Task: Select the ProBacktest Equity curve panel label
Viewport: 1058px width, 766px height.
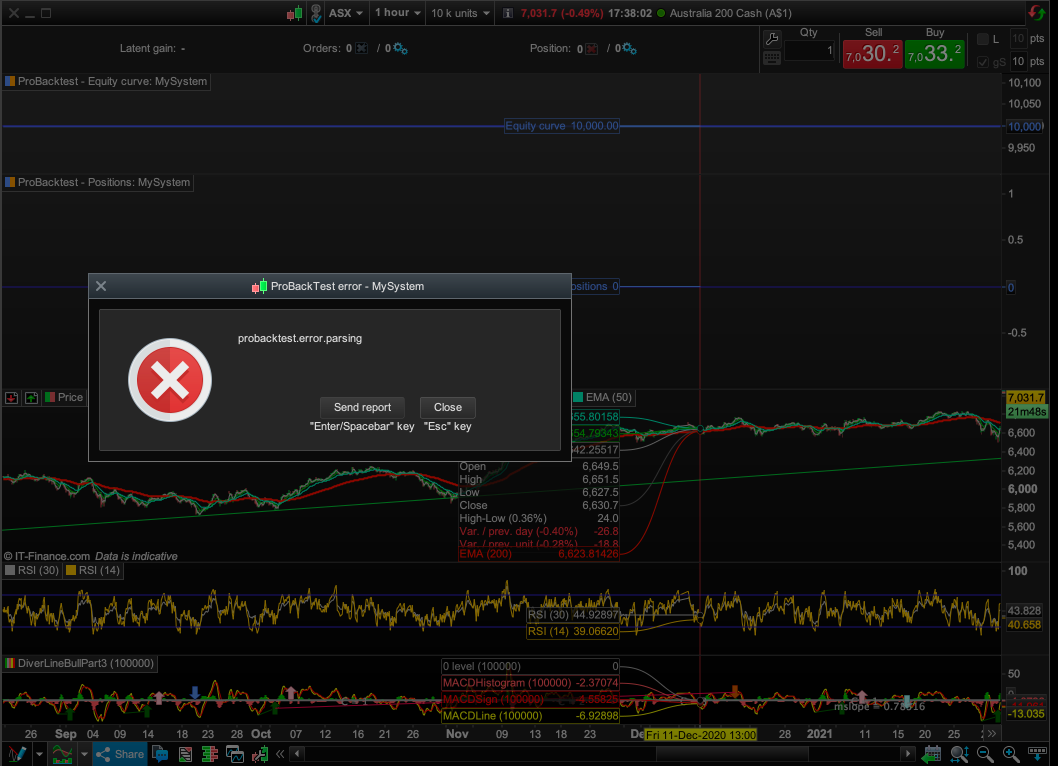Action: [106, 81]
